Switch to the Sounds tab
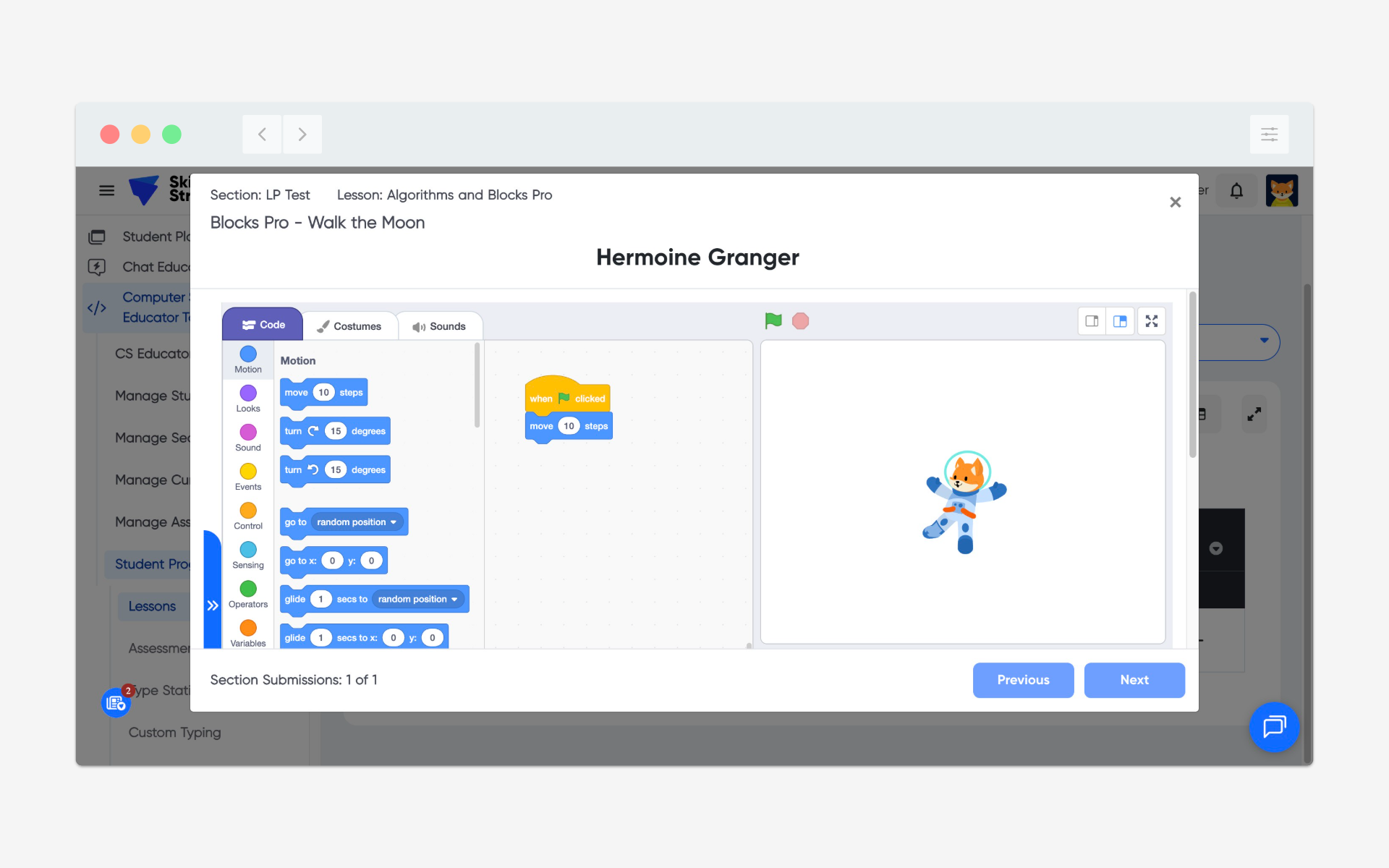 [x=439, y=326]
